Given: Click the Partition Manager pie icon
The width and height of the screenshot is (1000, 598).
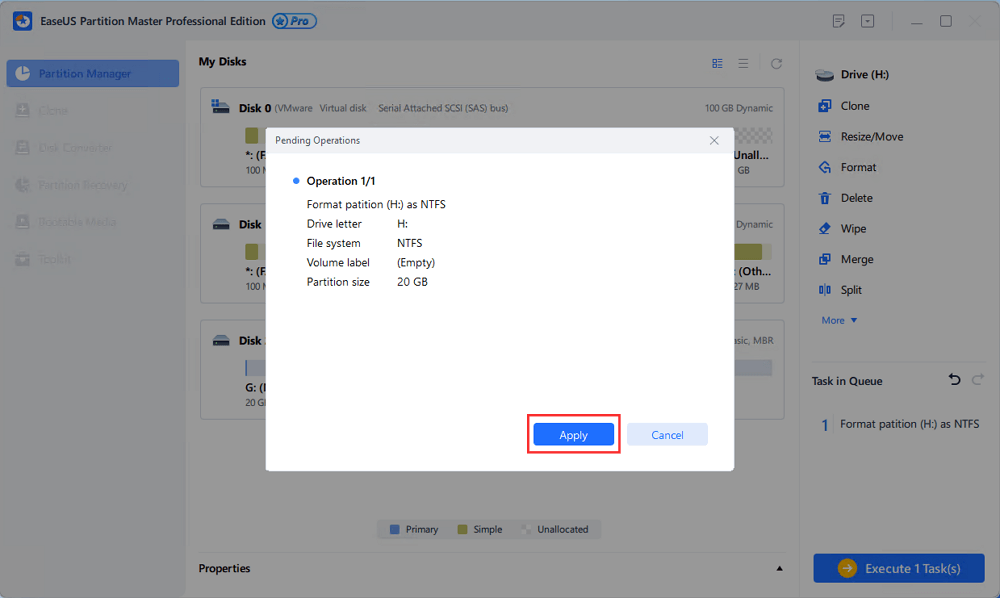Looking at the screenshot, I should [23, 73].
